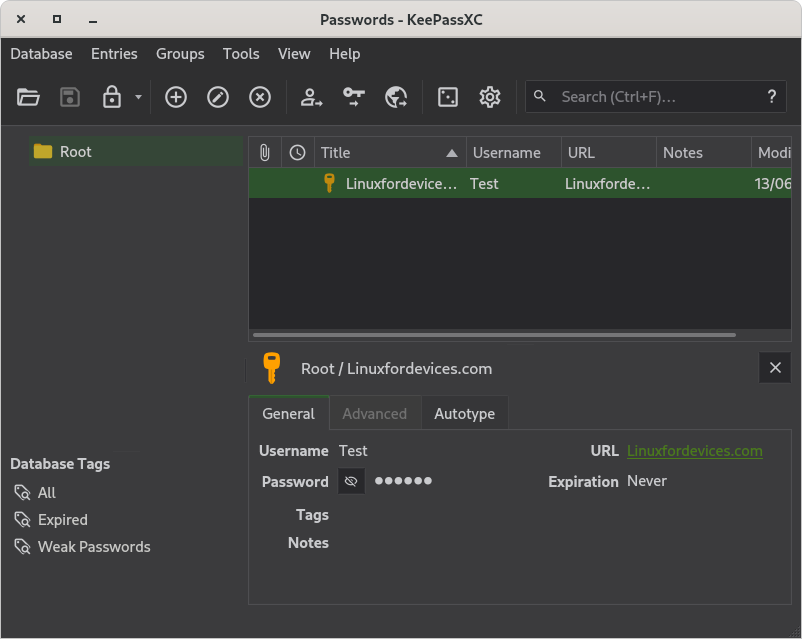Open the Linuxfordevices.com URL link
The image size is (802, 639).
[x=694, y=451]
